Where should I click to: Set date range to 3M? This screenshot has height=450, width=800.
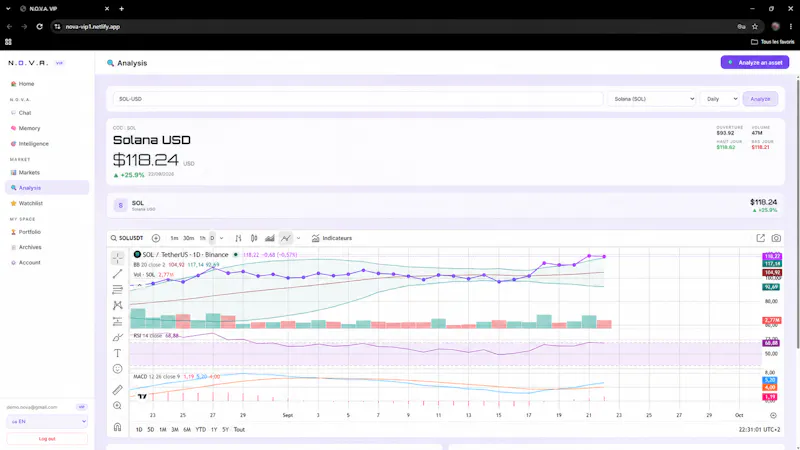tap(175, 430)
